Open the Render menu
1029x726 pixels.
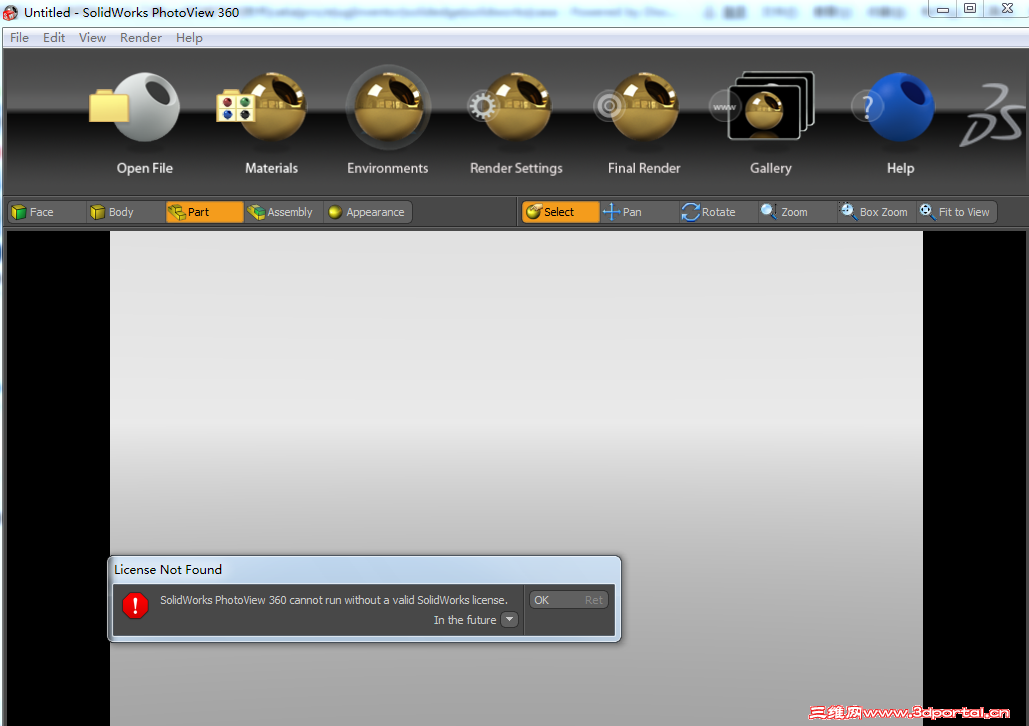[x=140, y=38]
